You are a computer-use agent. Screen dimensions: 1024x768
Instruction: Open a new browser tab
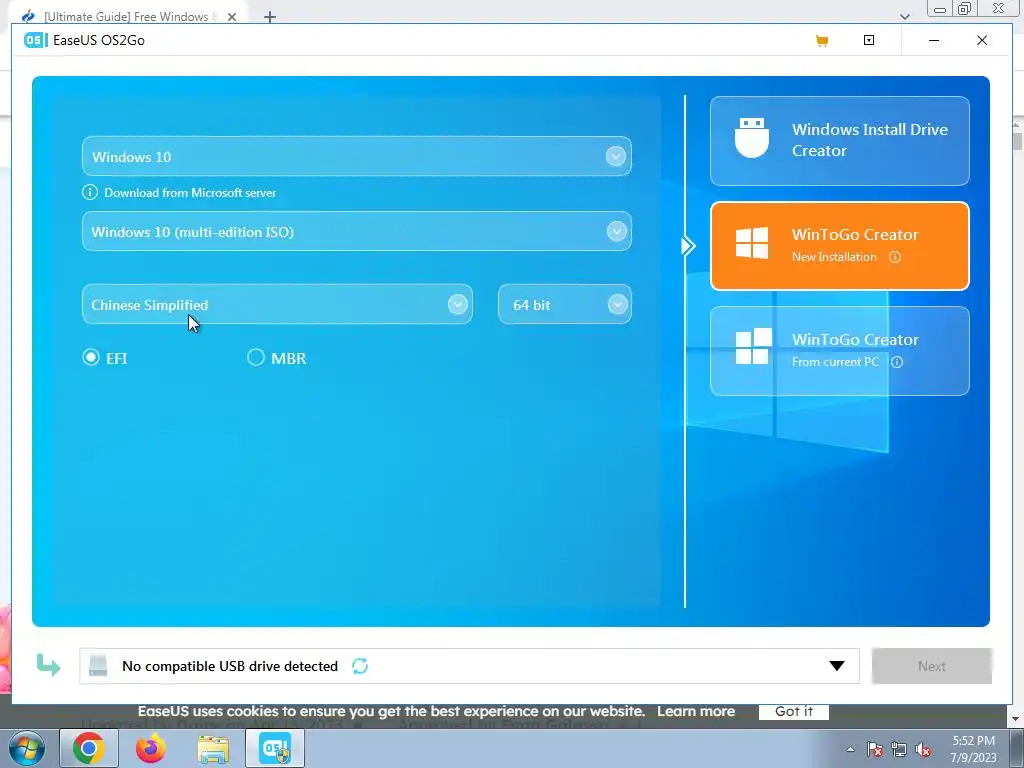270,17
